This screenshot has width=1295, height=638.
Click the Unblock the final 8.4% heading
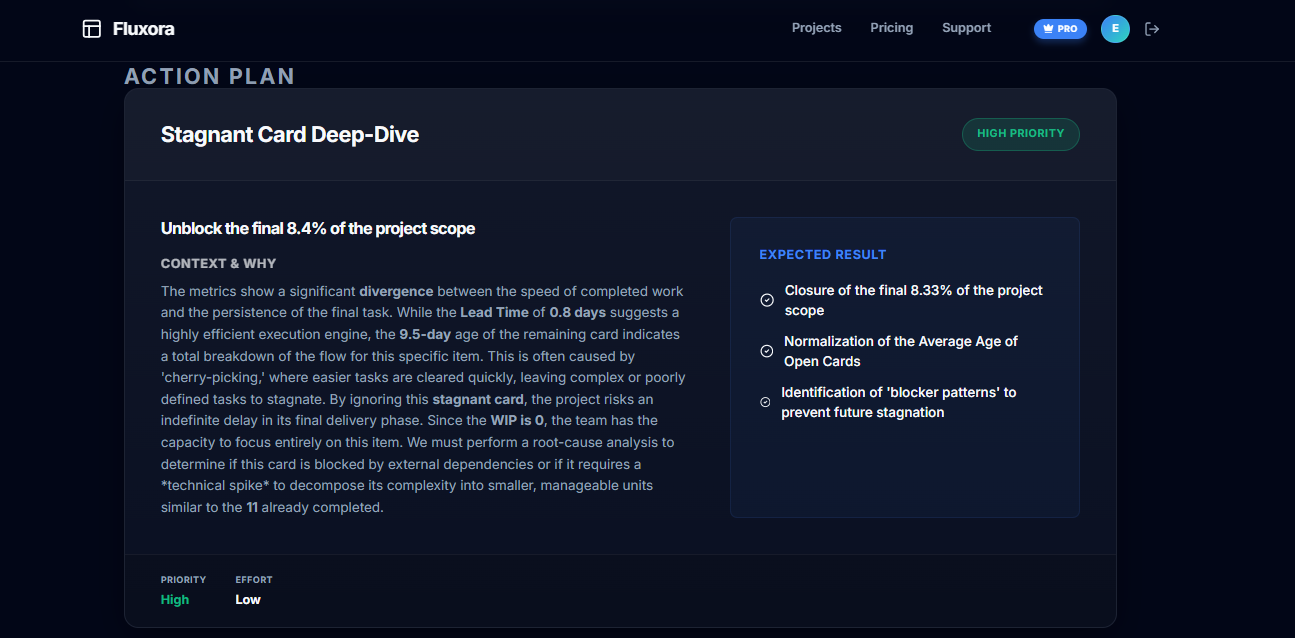point(318,229)
